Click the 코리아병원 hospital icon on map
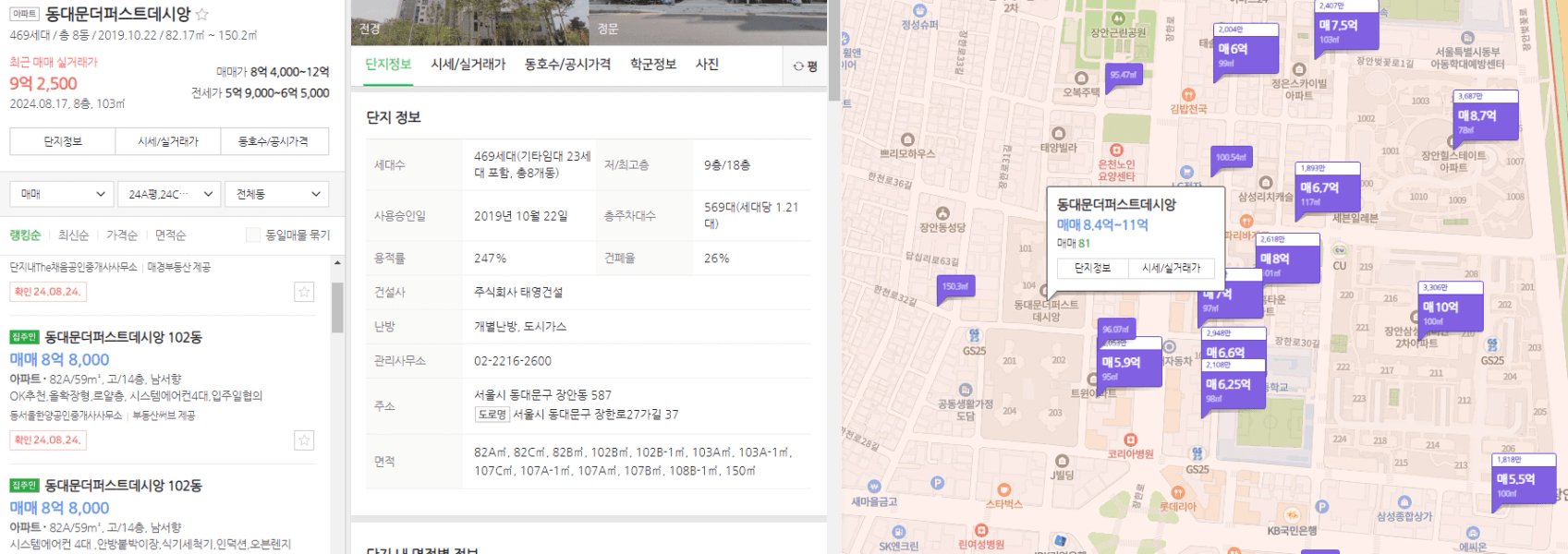The height and width of the screenshot is (554, 1568). tap(1130, 440)
